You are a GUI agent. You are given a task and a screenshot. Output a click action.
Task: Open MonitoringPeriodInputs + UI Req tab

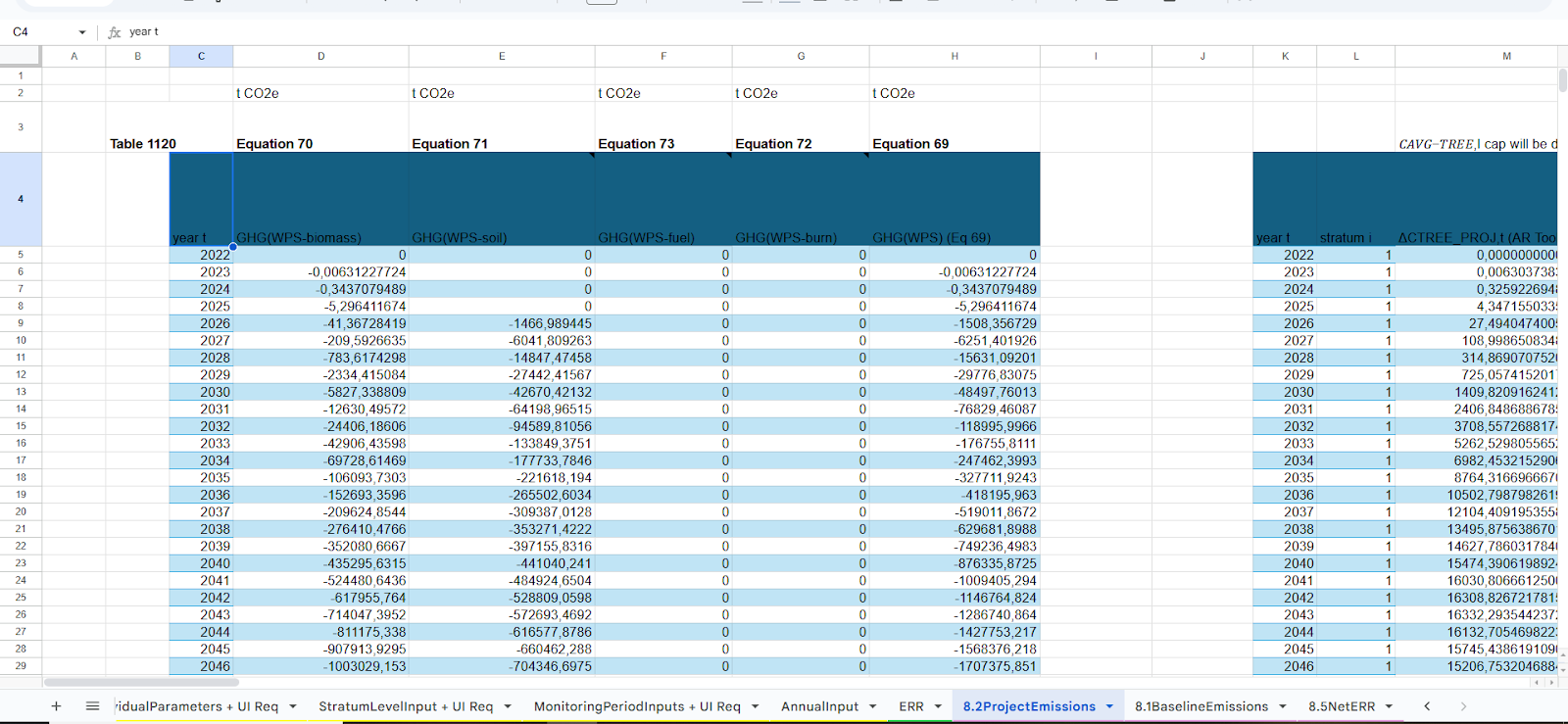[636, 706]
